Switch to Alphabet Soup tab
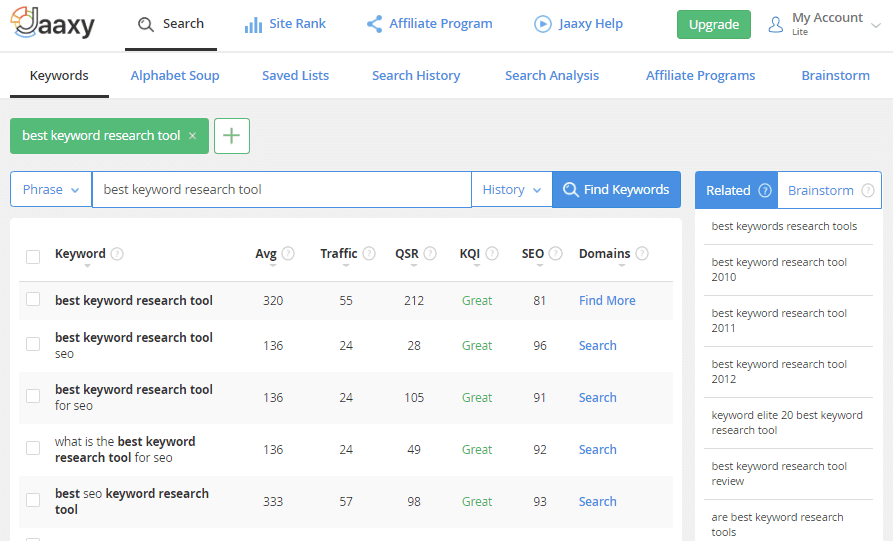This screenshot has width=893, height=541. click(x=175, y=76)
